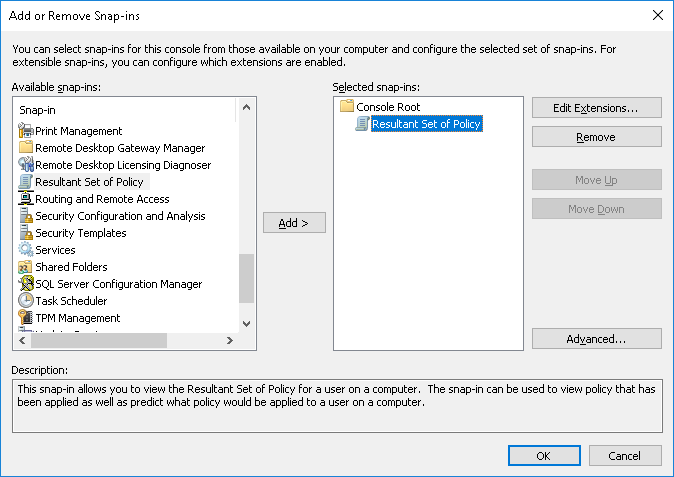Click the horizontal scrollbar right arrow

tap(229, 341)
